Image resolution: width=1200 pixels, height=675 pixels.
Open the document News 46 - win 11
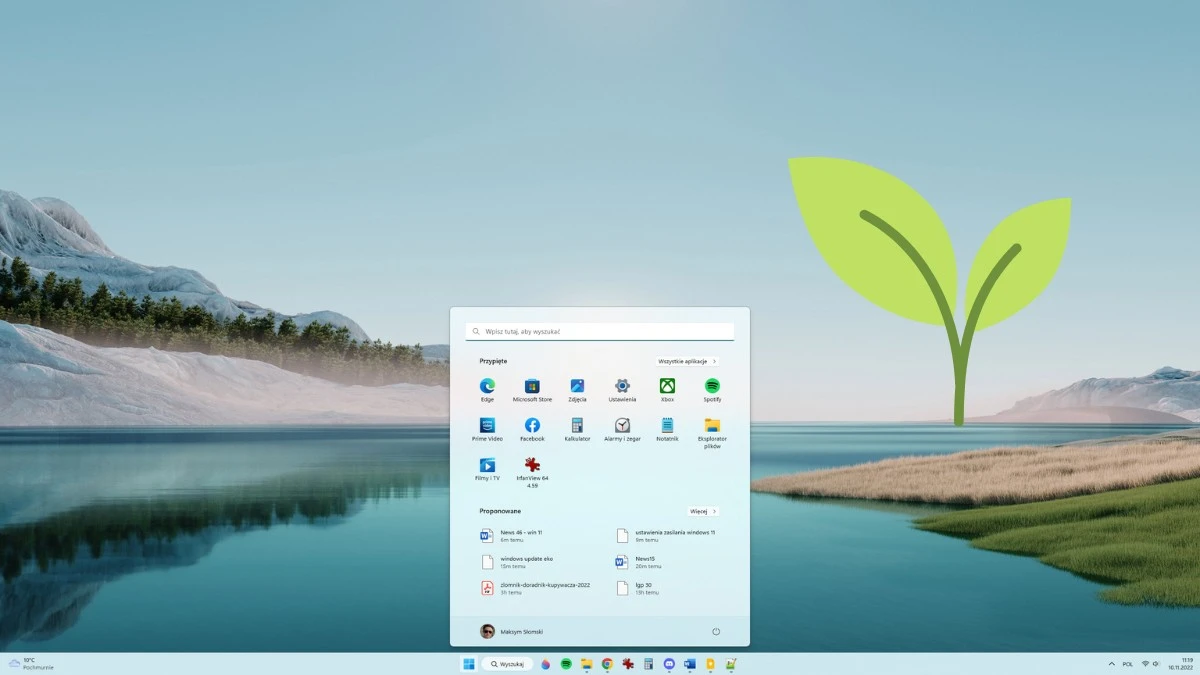(519, 534)
